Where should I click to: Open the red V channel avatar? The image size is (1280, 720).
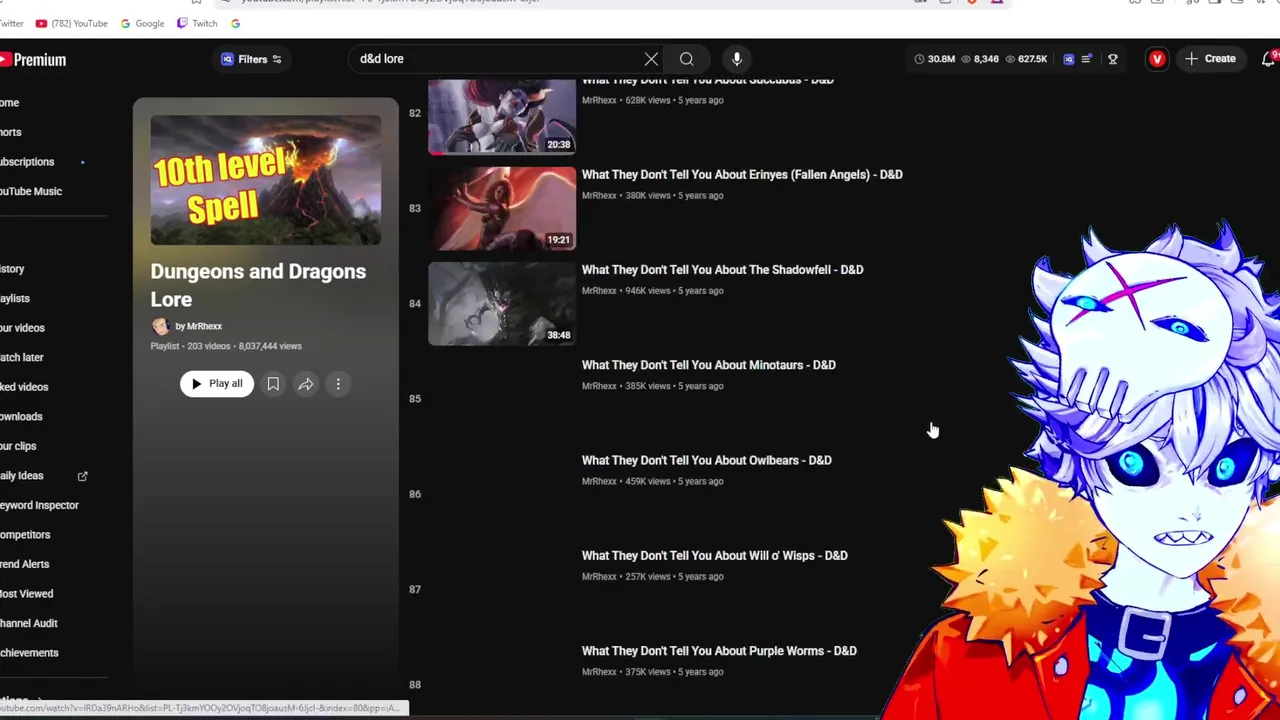(1157, 59)
